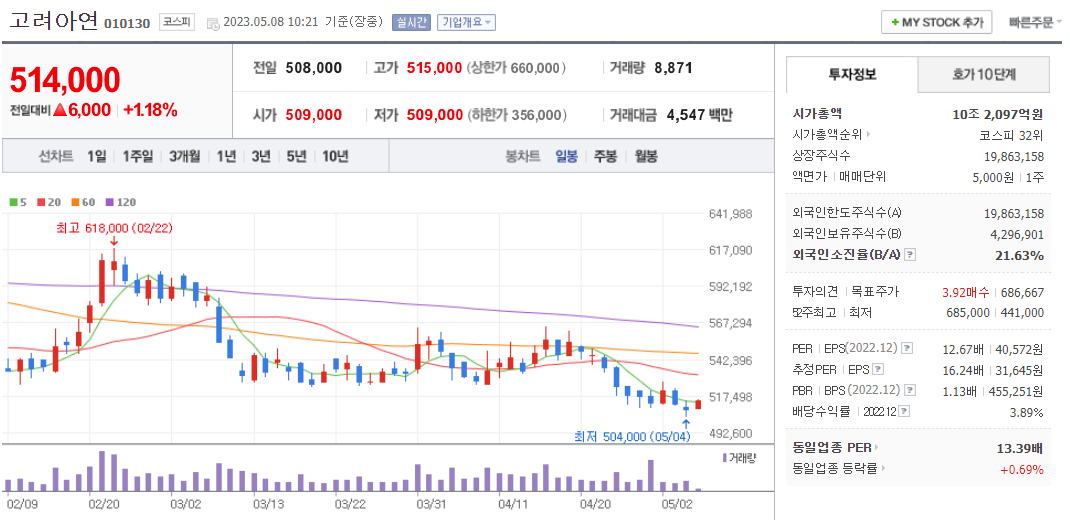Click the 고려아연 stock name heading
This screenshot has height=520, width=1070.
[x=54, y=20]
